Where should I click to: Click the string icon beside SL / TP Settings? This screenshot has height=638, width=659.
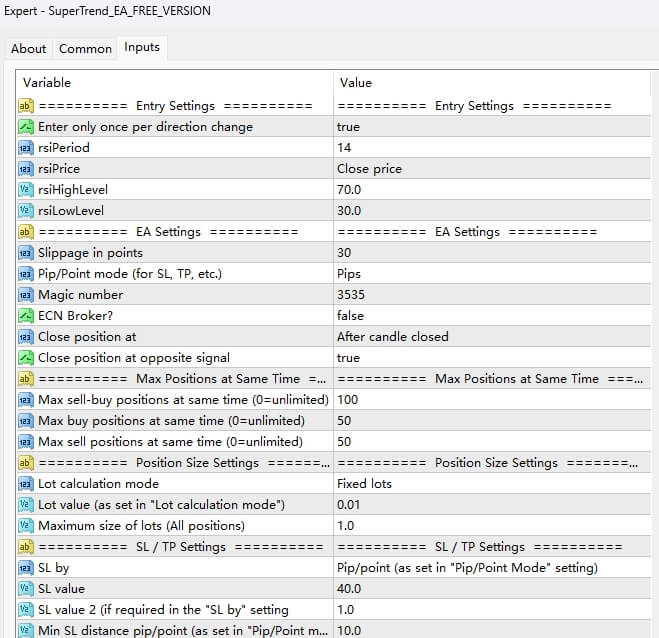[x=26, y=547]
